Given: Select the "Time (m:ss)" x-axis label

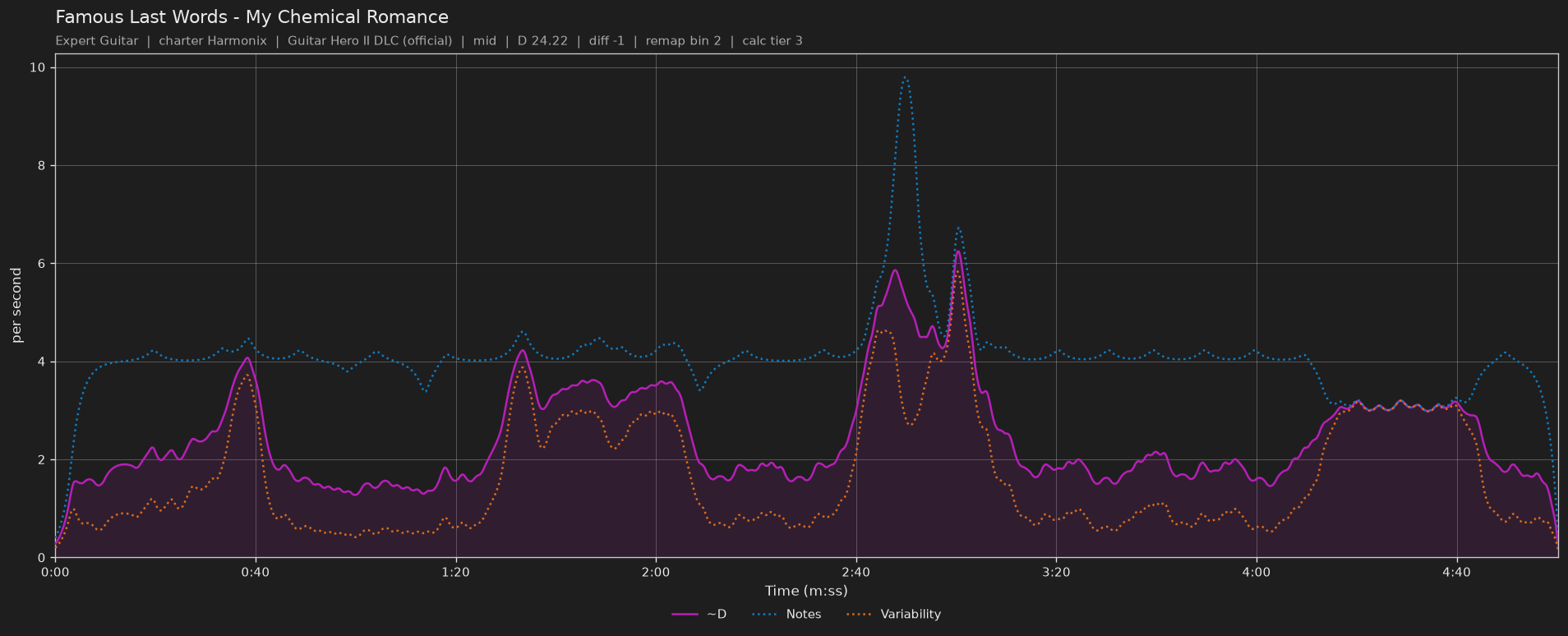Looking at the screenshot, I should [x=806, y=591].
